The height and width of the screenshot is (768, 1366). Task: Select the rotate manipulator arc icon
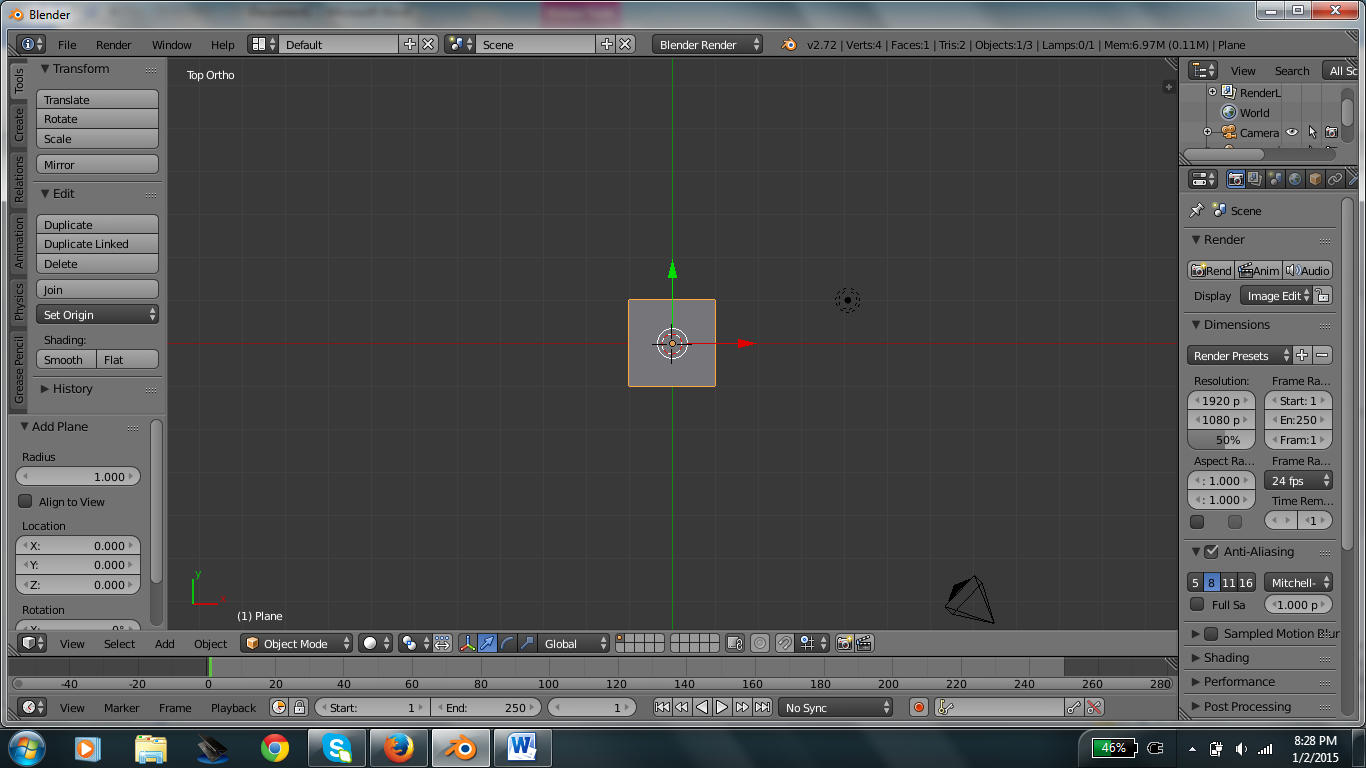tap(507, 644)
